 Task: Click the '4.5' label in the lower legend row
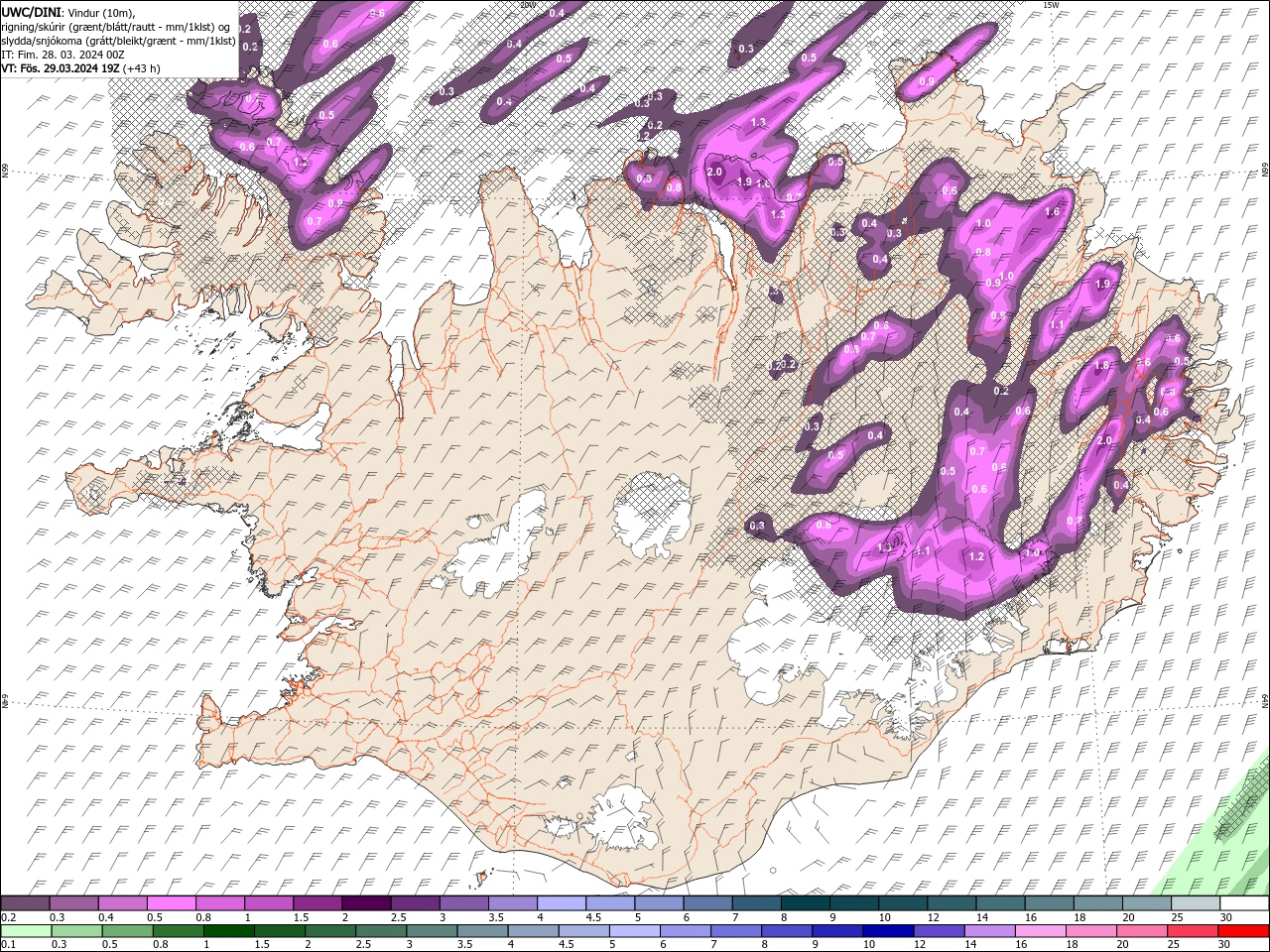[567, 944]
